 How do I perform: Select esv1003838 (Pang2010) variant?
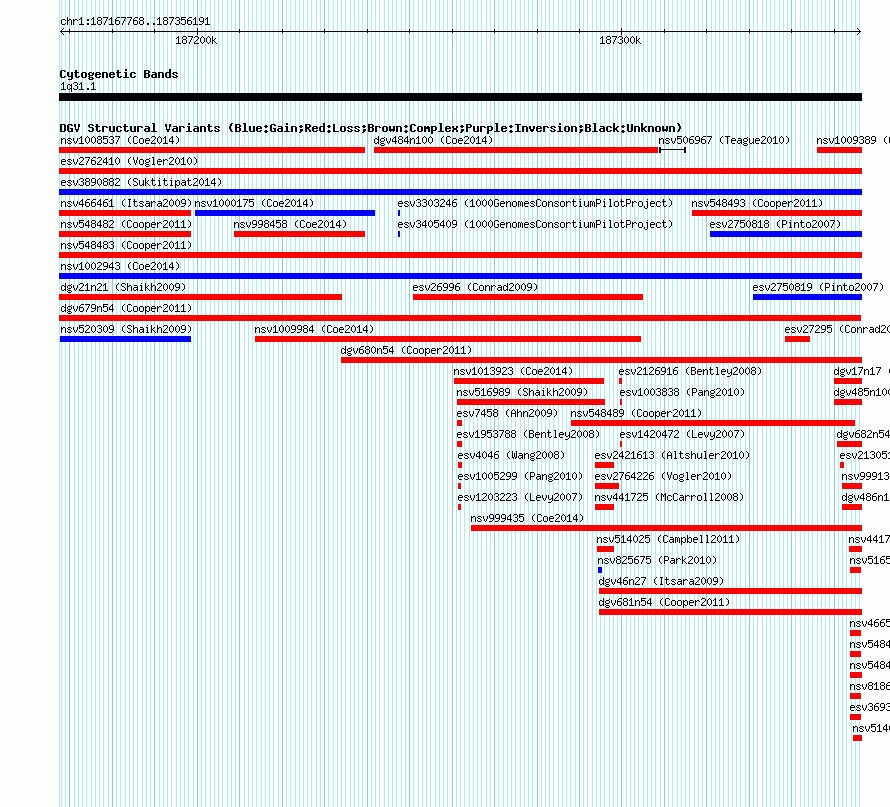click(x=682, y=392)
